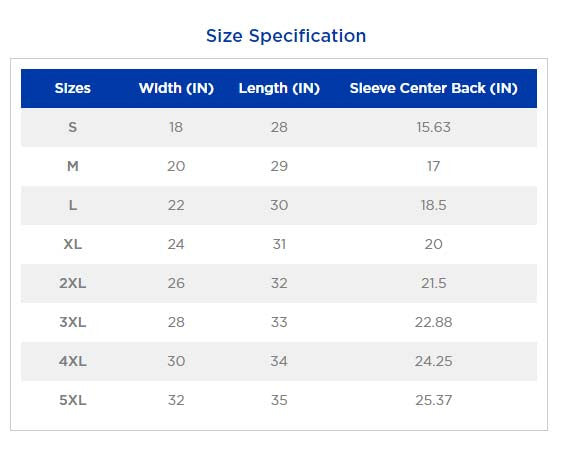This screenshot has height=450, width=561.
Task: Click the L size row label
Action: click(73, 205)
